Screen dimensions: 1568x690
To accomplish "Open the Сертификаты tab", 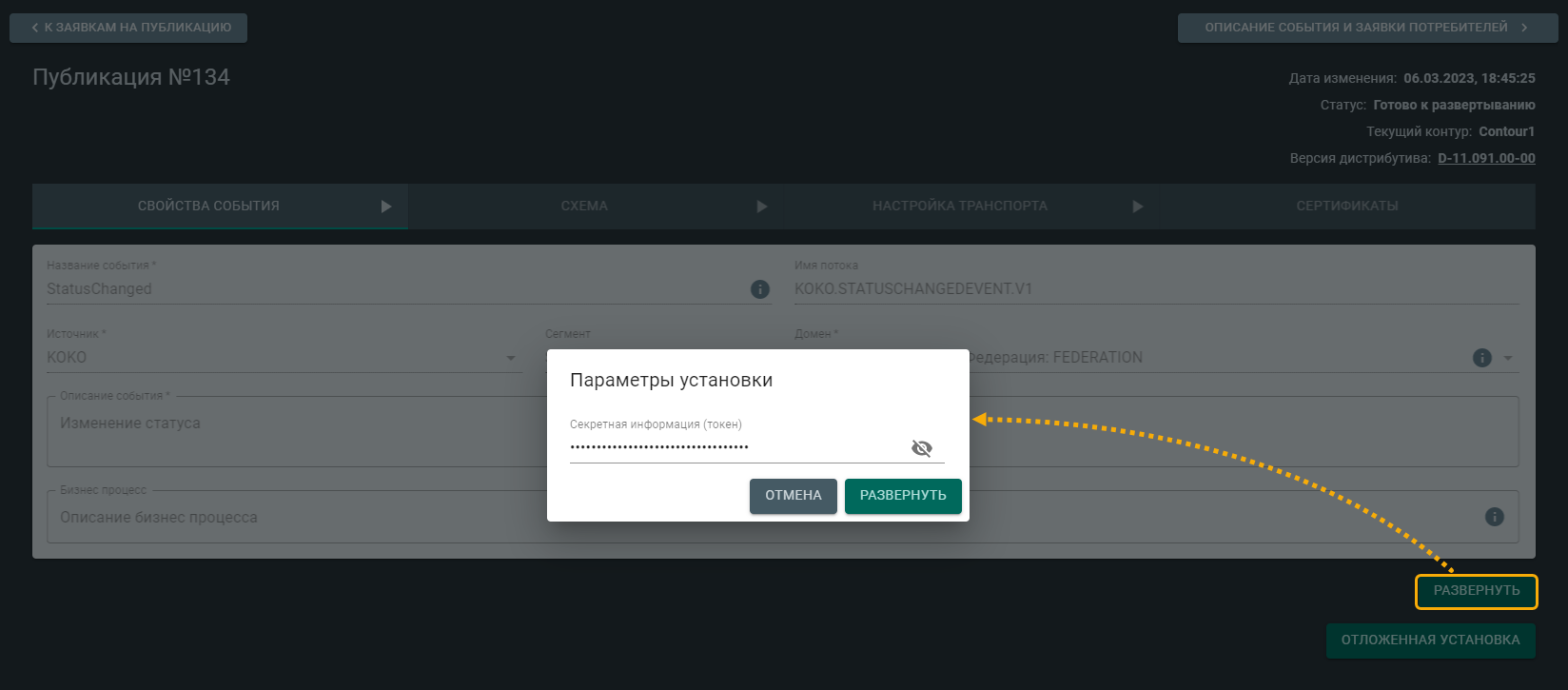I will [1346, 207].
